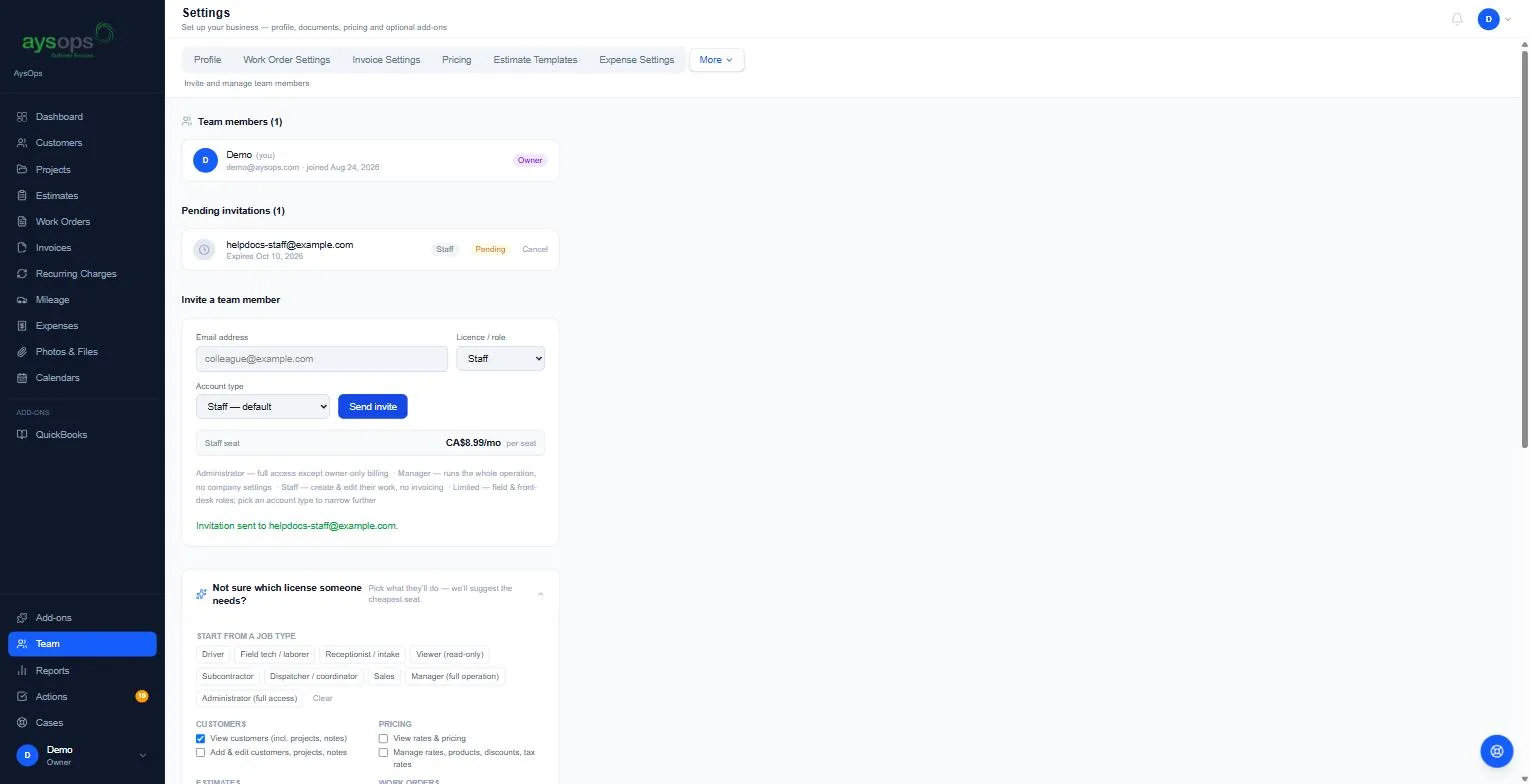The width and height of the screenshot is (1530, 784).
Task: Open Dashboard via its sidebar icon
Action: coord(22,117)
